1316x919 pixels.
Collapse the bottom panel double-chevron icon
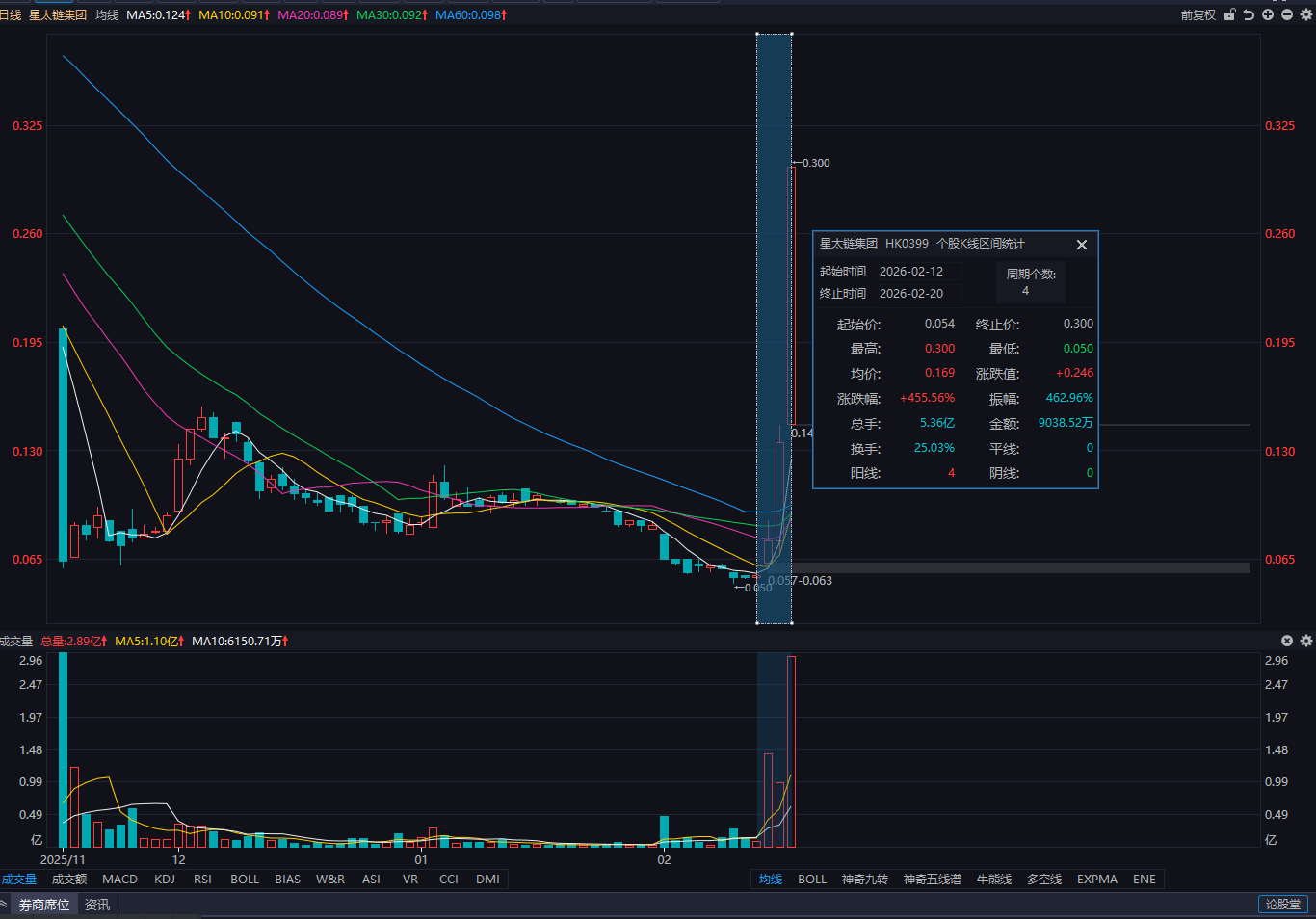(4, 905)
